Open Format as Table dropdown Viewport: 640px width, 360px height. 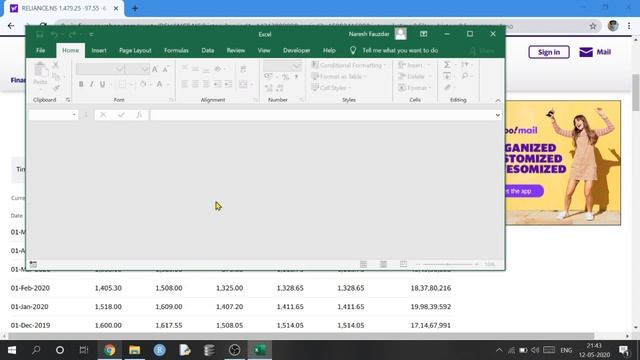coord(339,76)
